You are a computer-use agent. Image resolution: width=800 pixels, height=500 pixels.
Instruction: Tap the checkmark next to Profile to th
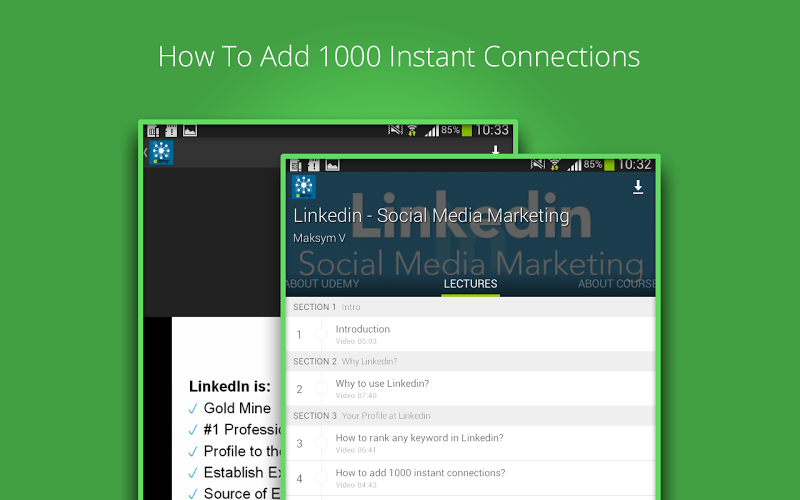193,452
